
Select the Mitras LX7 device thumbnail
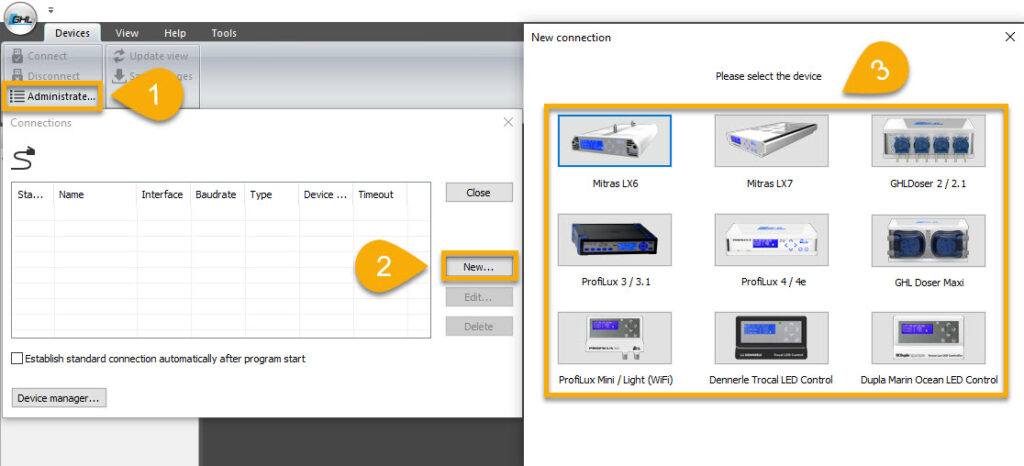tap(771, 140)
